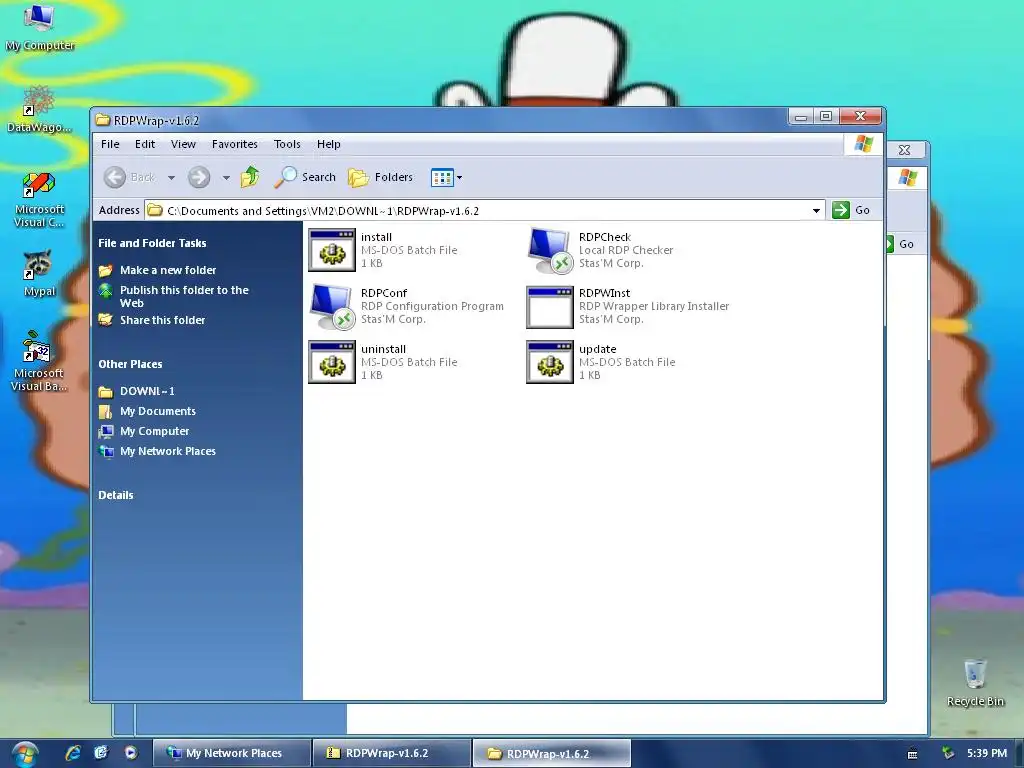Expand the Back history dropdown arrow
This screenshot has width=1024, height=768.
[x=171, y=178]
